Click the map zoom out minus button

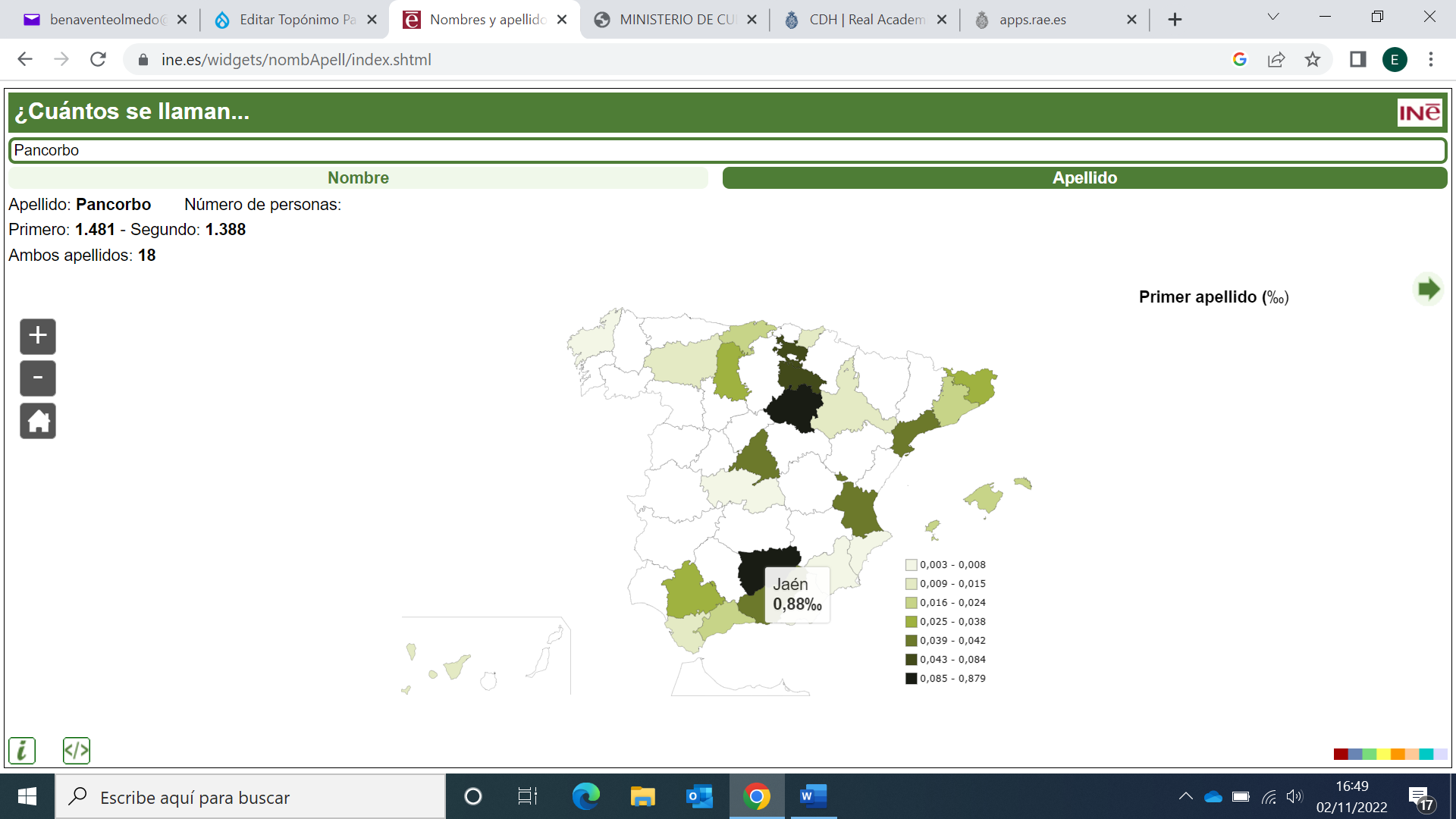[38, 378]
